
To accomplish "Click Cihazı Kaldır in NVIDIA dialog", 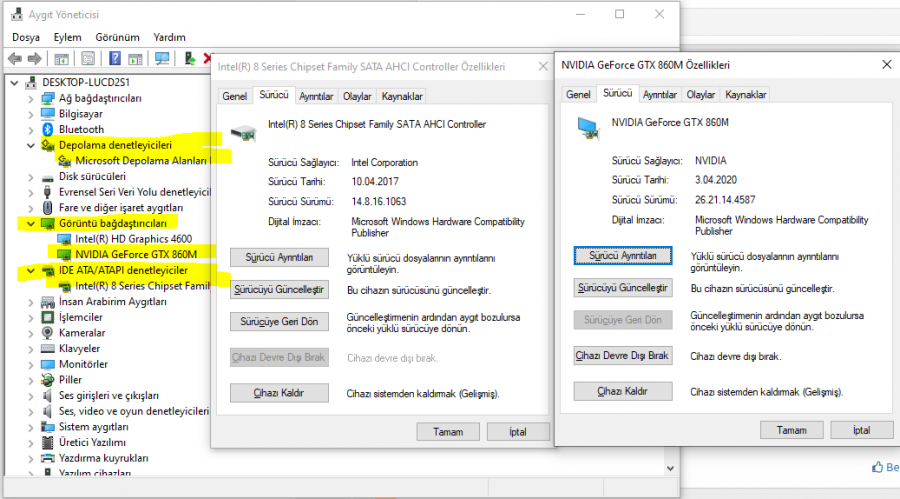I will coord(623,391).
